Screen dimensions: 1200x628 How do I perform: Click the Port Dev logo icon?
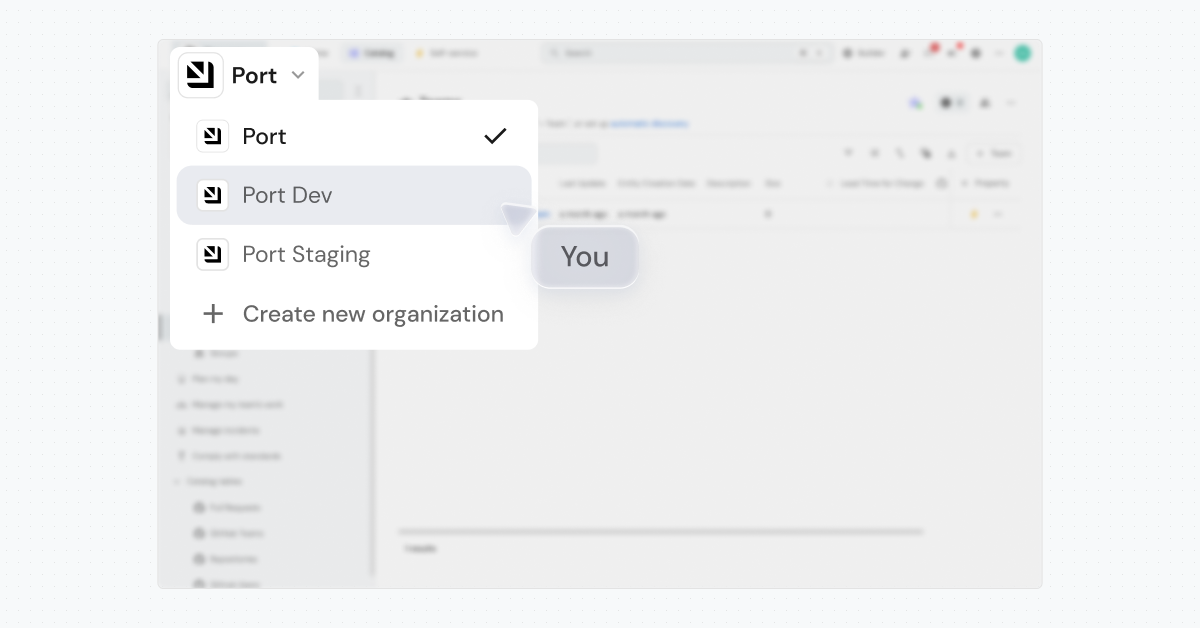click(x=213, y=195)
